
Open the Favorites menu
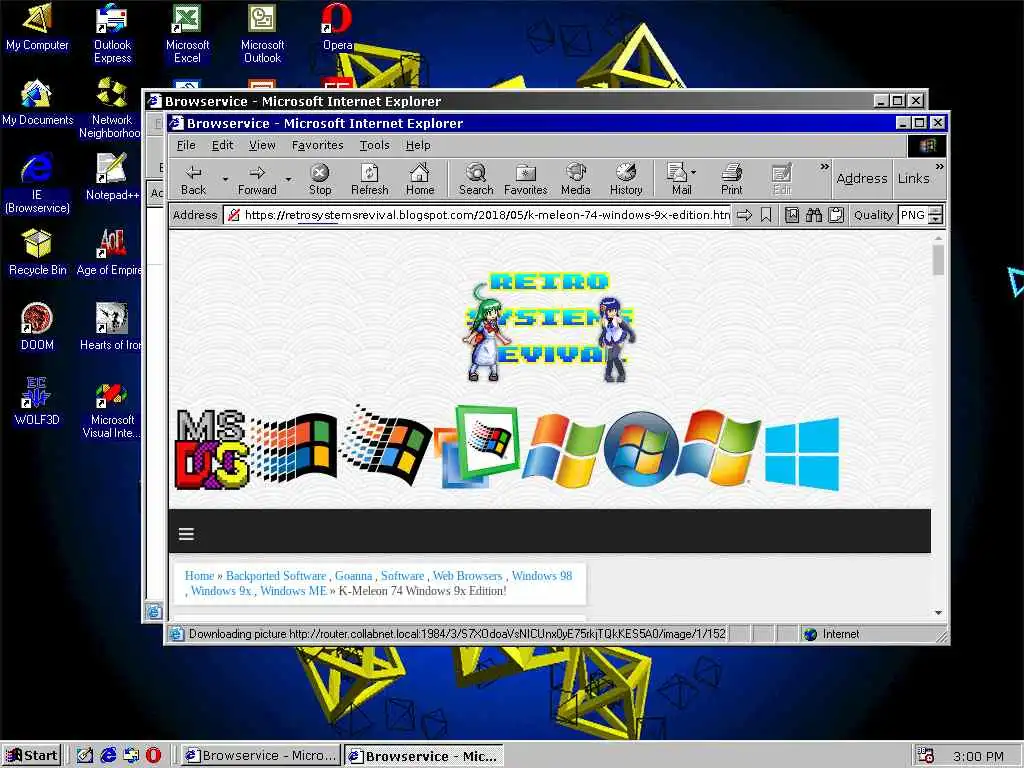click(317, 145)
